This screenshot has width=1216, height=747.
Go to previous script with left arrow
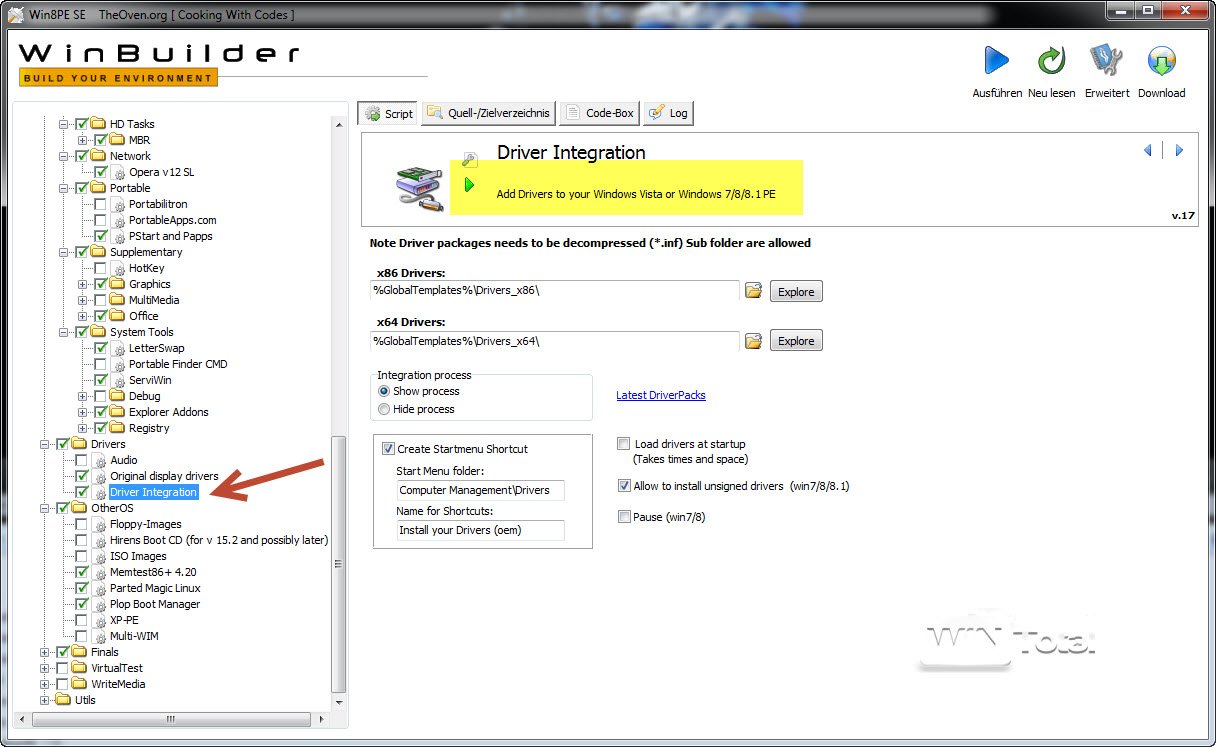1148,151
